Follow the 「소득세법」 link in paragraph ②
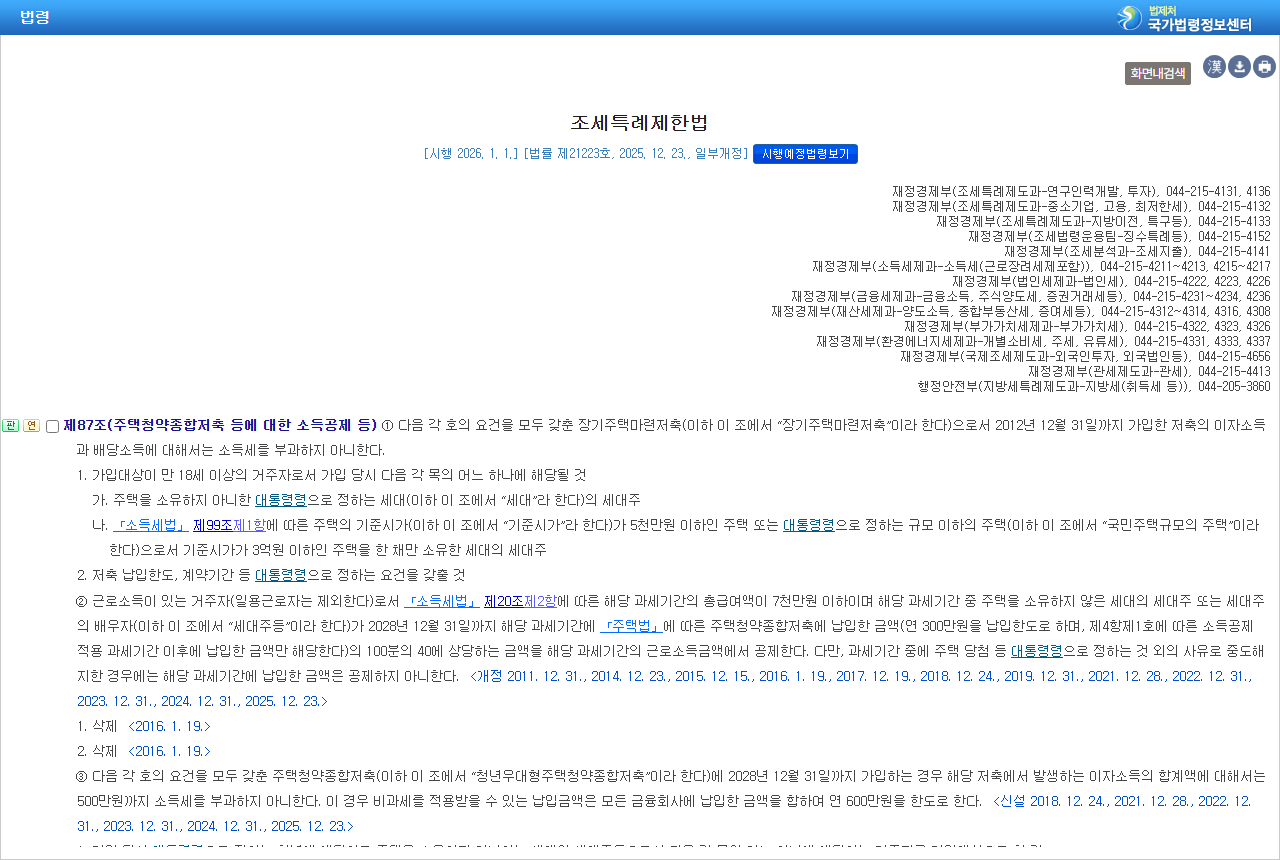 click(x=441, y=601)
